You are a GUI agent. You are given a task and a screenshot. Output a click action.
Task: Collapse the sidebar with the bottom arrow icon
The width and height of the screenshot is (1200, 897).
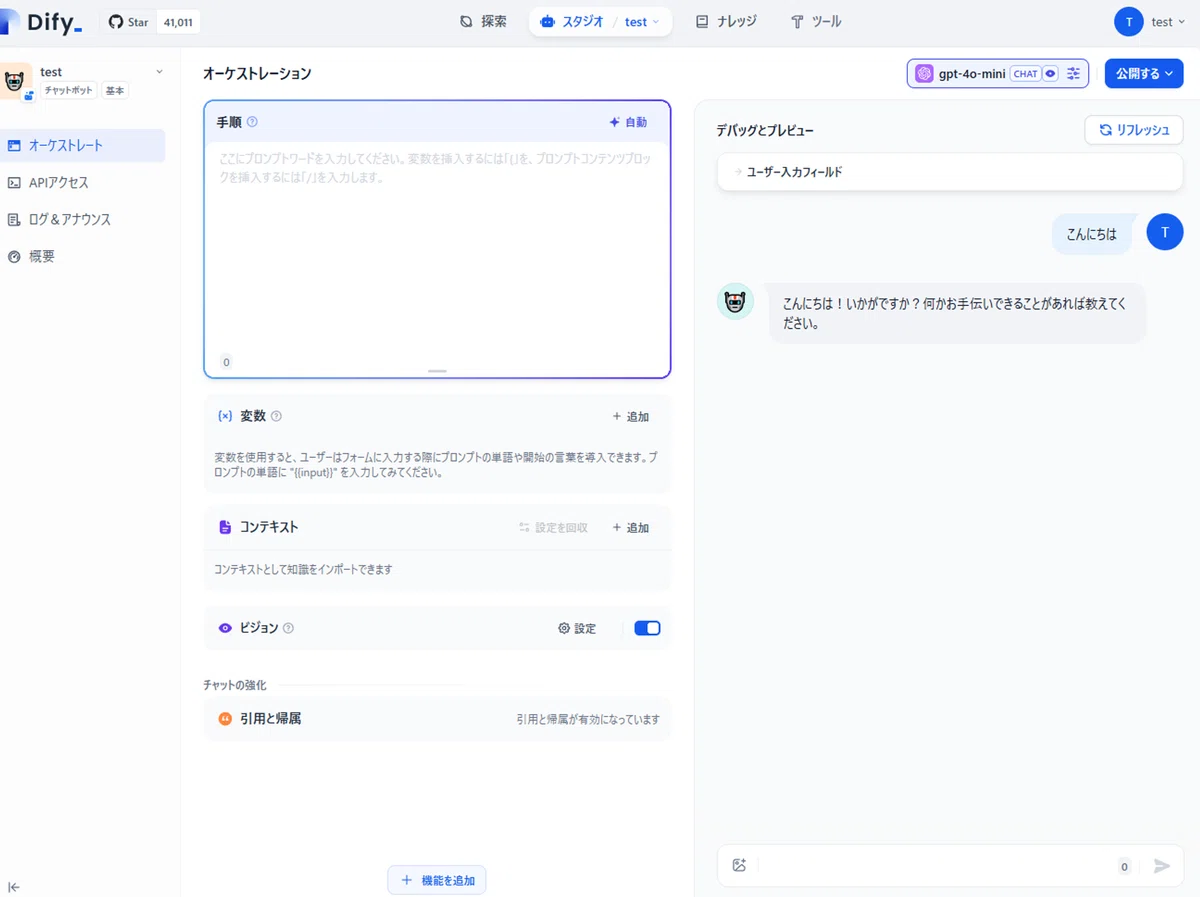[x=14, y=886]
